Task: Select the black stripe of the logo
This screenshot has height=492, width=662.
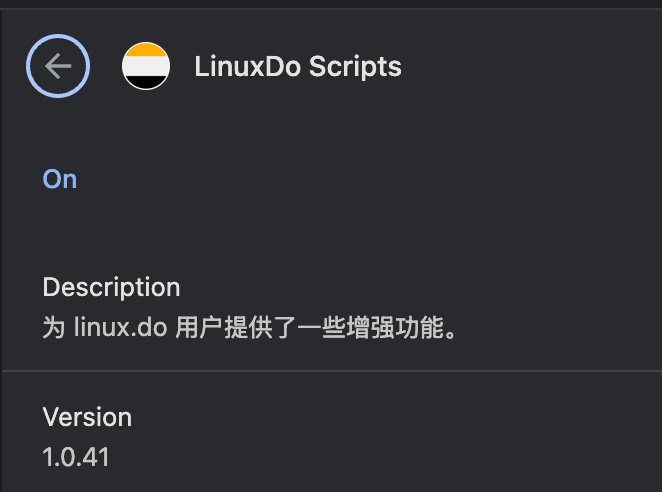Action: click(x=146, y=82)
